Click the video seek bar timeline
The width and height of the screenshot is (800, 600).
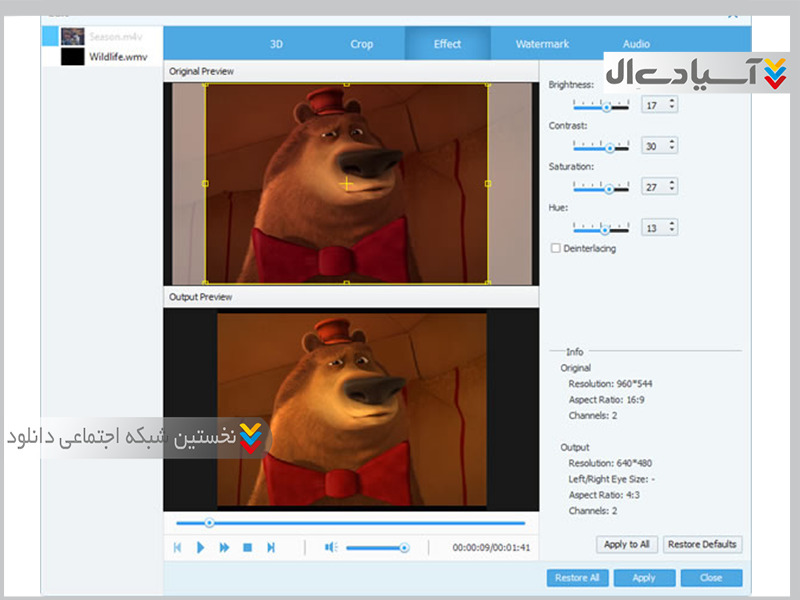[x=350, y=523]
